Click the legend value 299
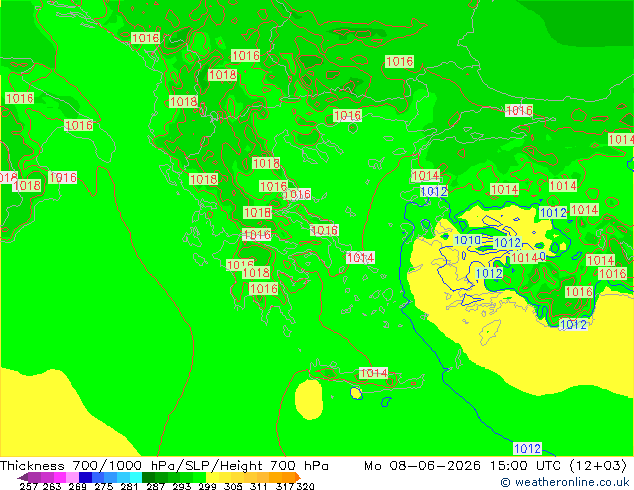The height and width of the screenshot is (490, 634). coord(207,486)
